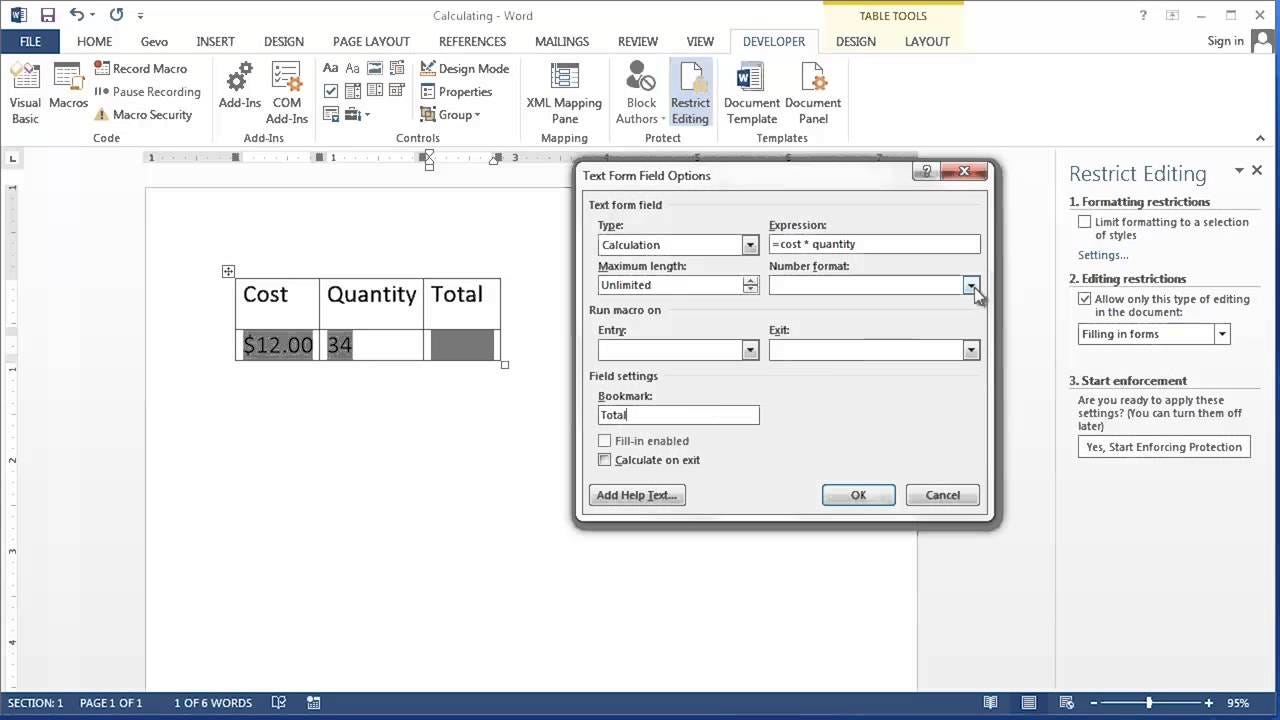Open the Add-Ins dialog
The height and width of the screenshot is (720, 1280).
(x=240, y=86)
